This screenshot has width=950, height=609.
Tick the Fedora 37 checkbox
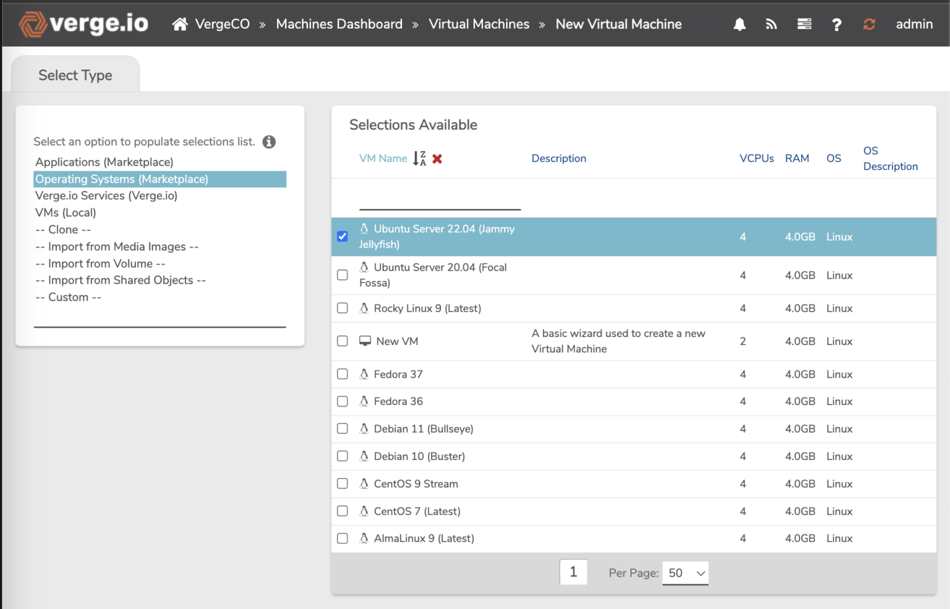(x=342, y=374)
